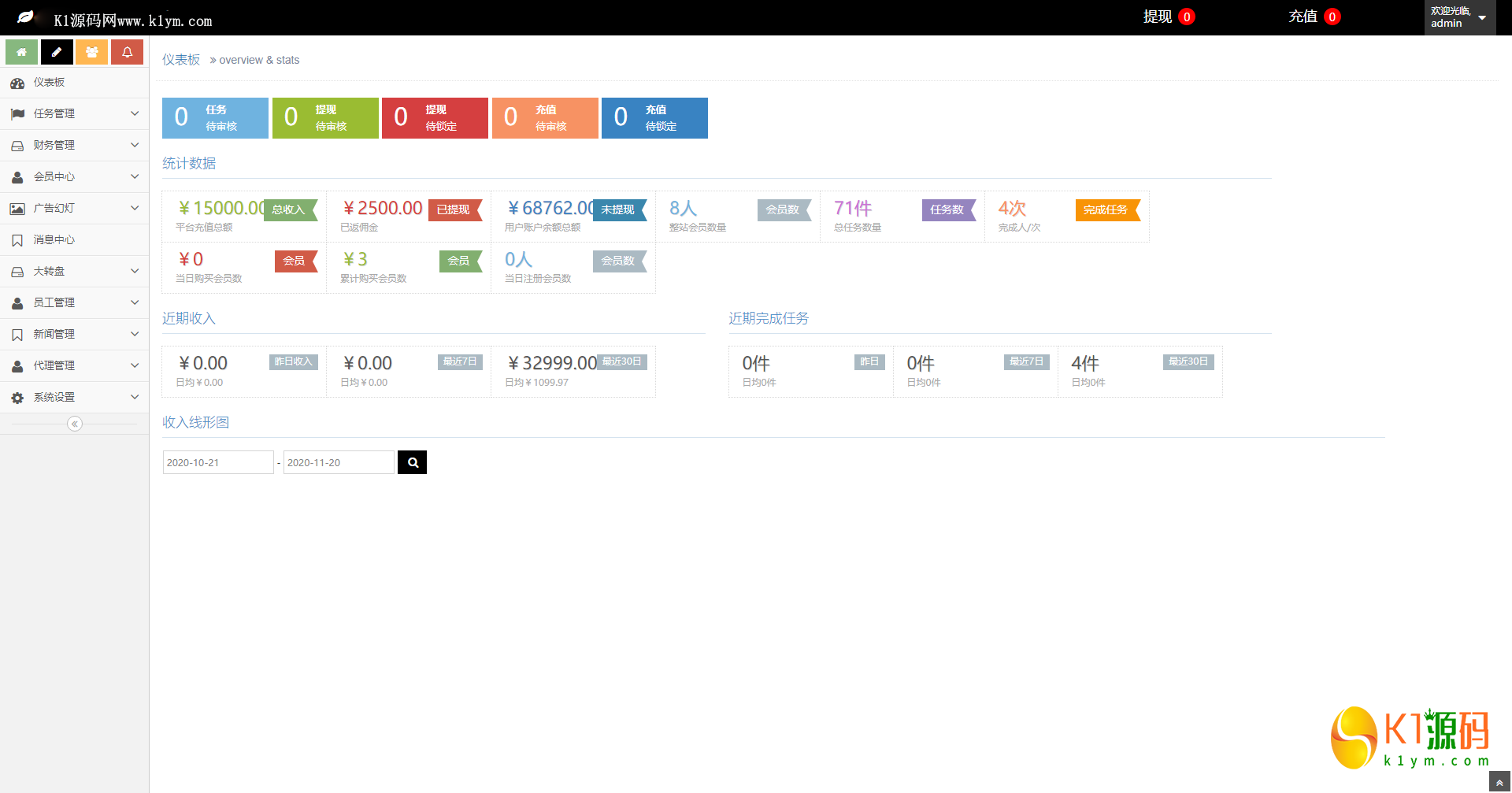1512x793 pixels.
Task: Click the orange users icon in the top toolbar
Action: pyautogui.click(x=91, y=51)
